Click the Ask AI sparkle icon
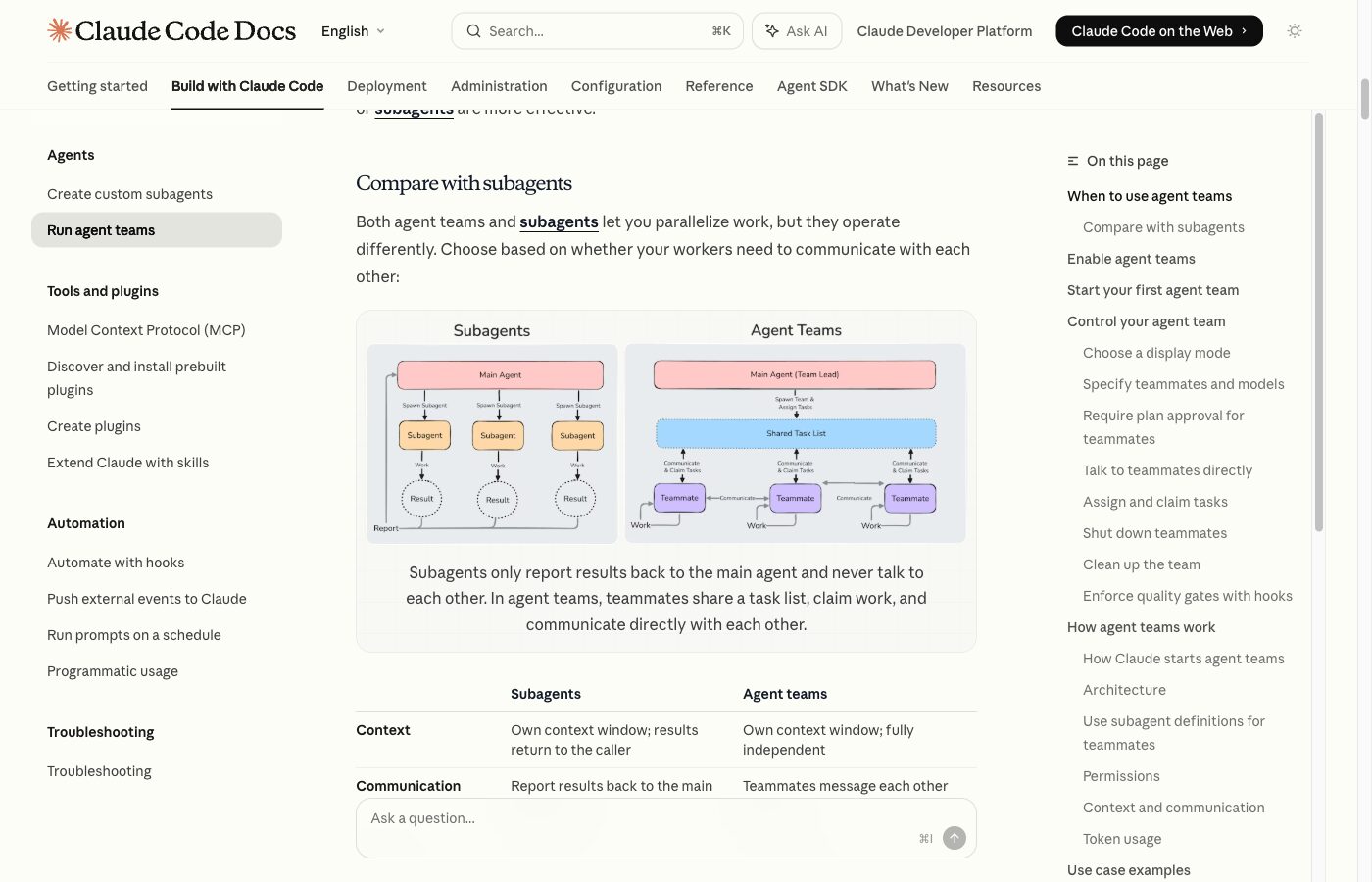The width and height of the screenshot is (1372, 882). coord(772,31)
